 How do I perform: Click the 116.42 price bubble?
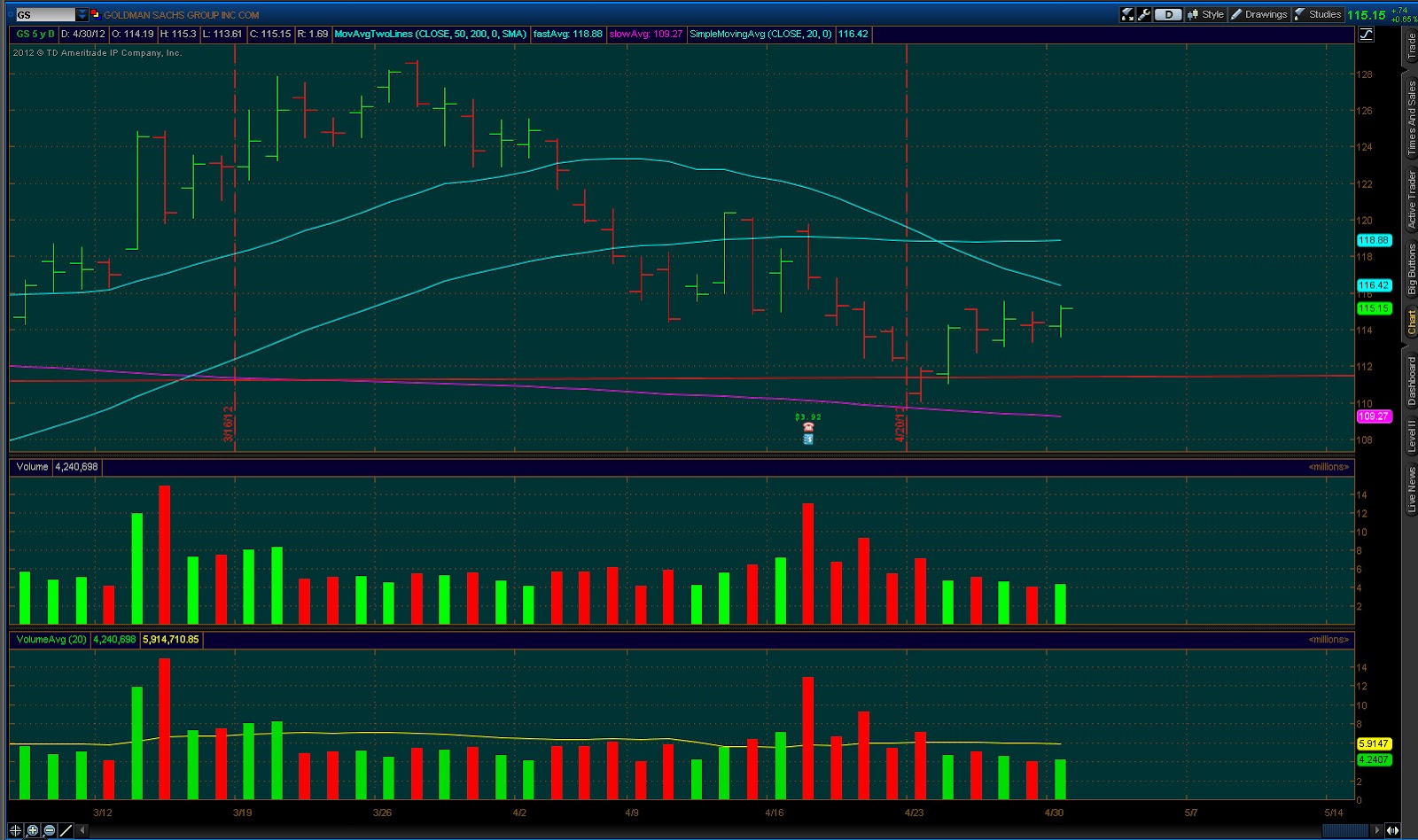click(x=1374, y=285)
